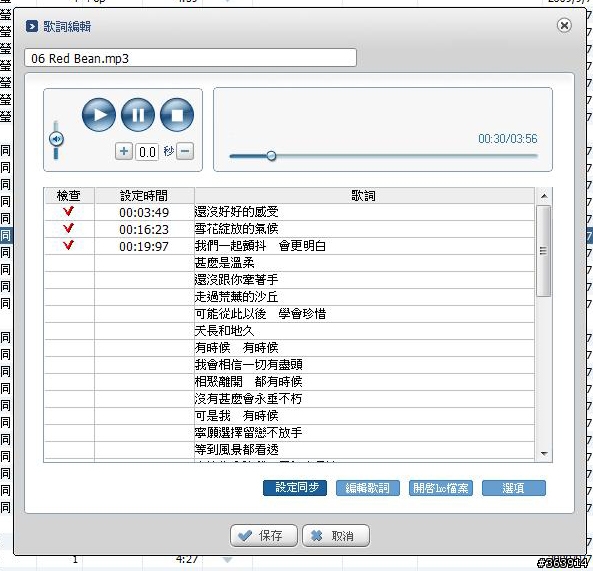Click the 歌詞 column header
The width and height of the screenshot is (593, 571).
pyautogui.click(x=364, y=196)
